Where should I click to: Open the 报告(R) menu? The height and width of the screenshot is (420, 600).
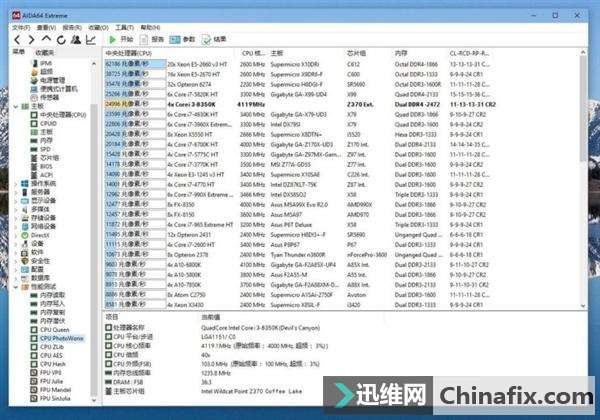pos(72,28)
